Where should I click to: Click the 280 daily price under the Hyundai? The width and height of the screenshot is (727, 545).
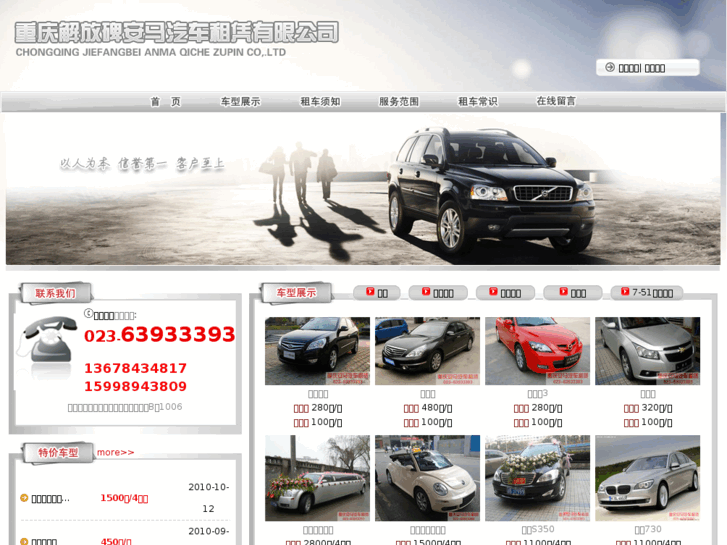pyautogui.click(x=318, y=408)
